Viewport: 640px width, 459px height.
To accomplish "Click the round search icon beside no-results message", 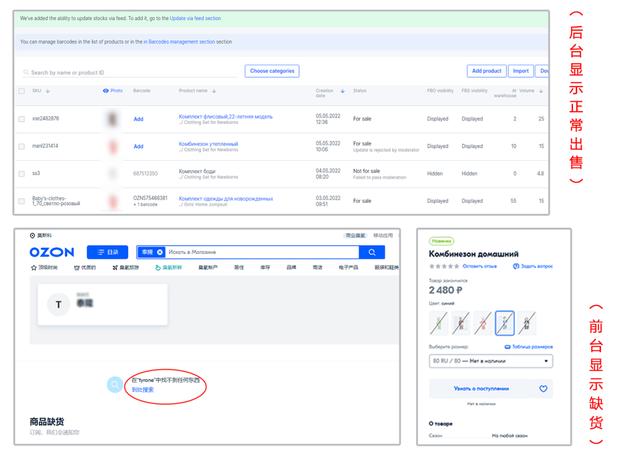I will coord(116,383).
